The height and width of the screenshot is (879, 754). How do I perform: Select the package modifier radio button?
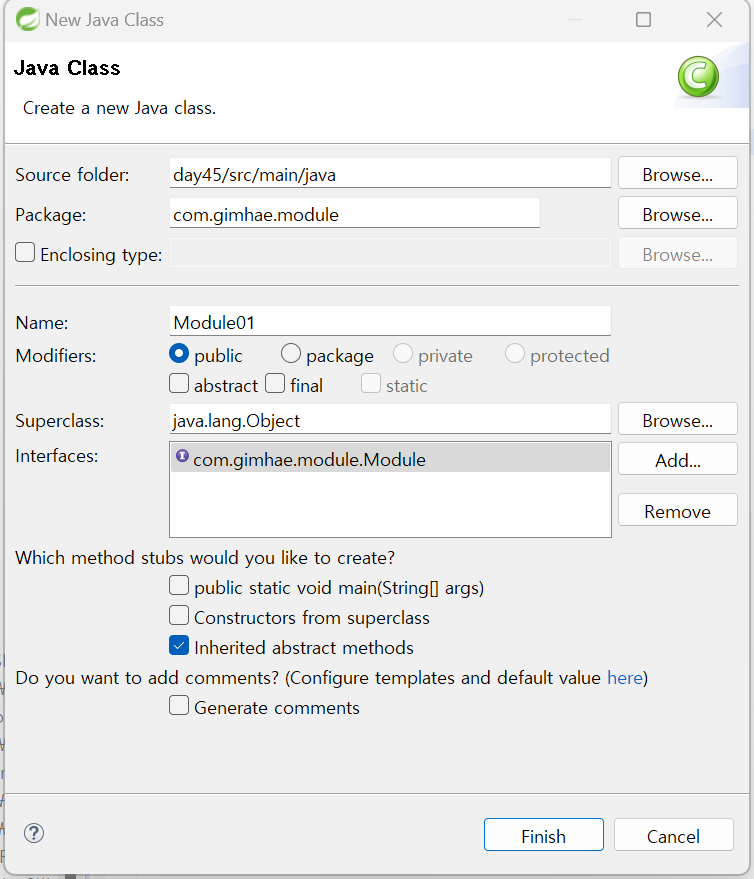(x=290, y=354)
